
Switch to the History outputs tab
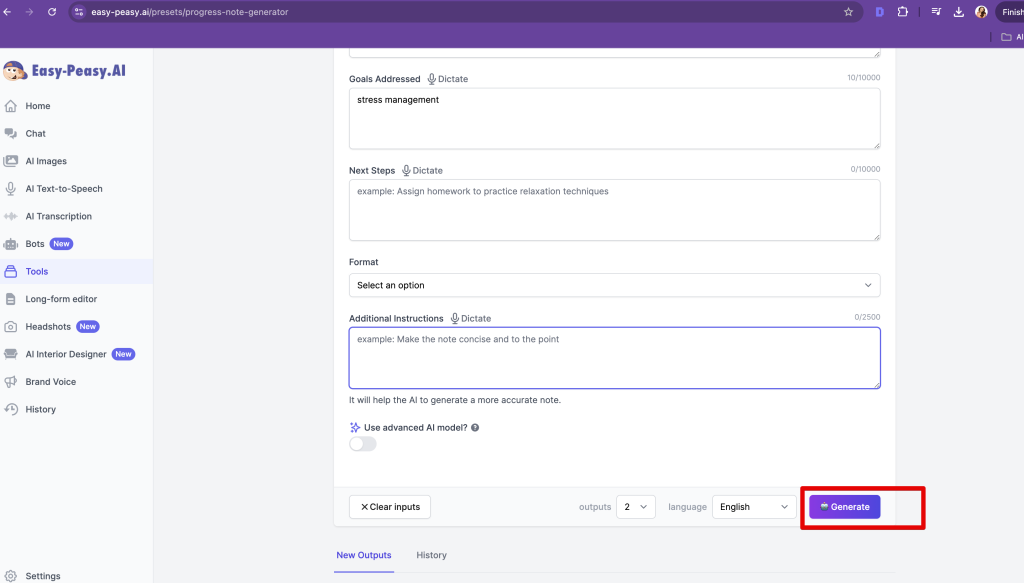coord(431,555)
